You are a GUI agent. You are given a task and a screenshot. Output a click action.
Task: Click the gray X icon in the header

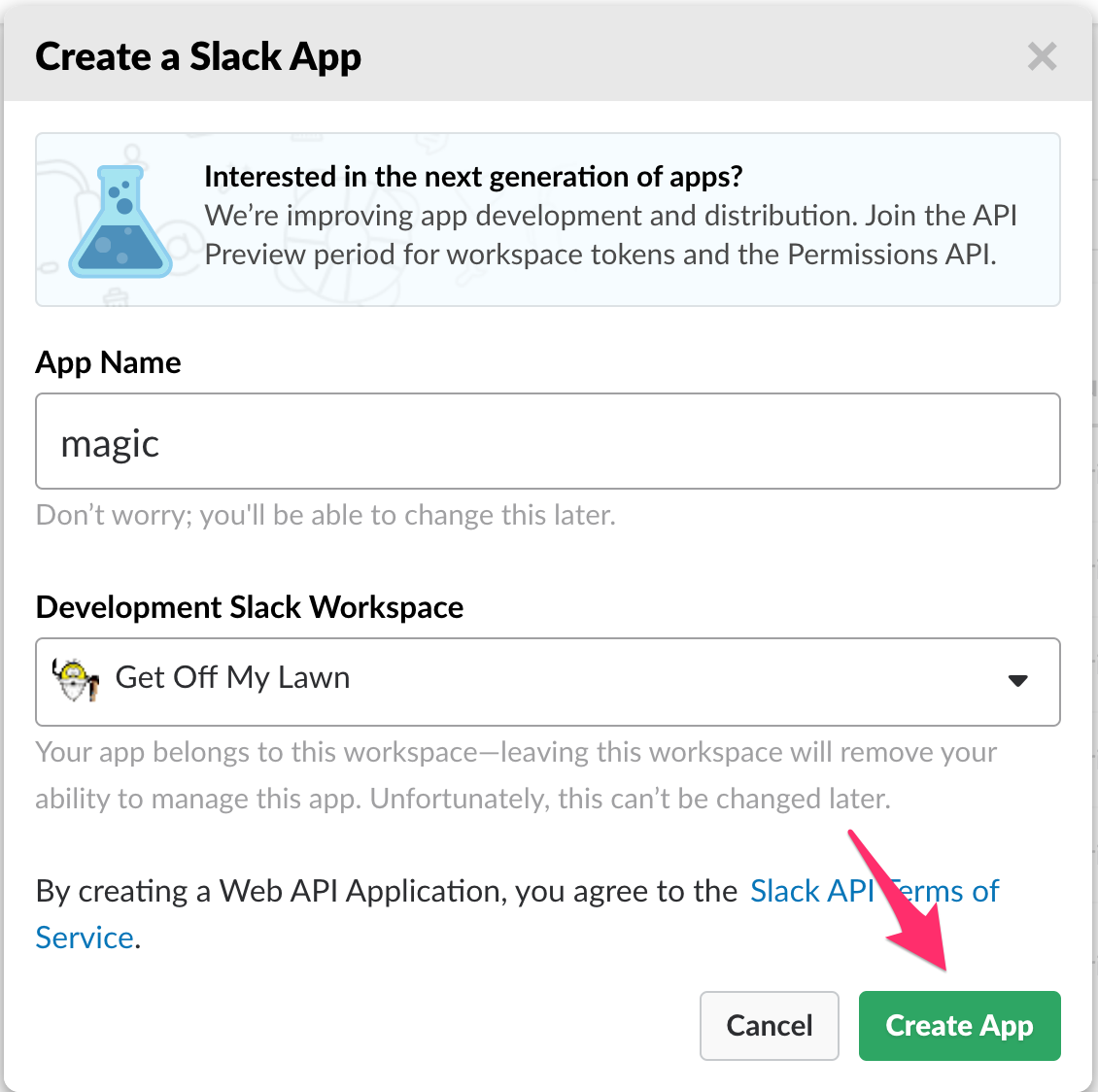tap(1042, 56)
